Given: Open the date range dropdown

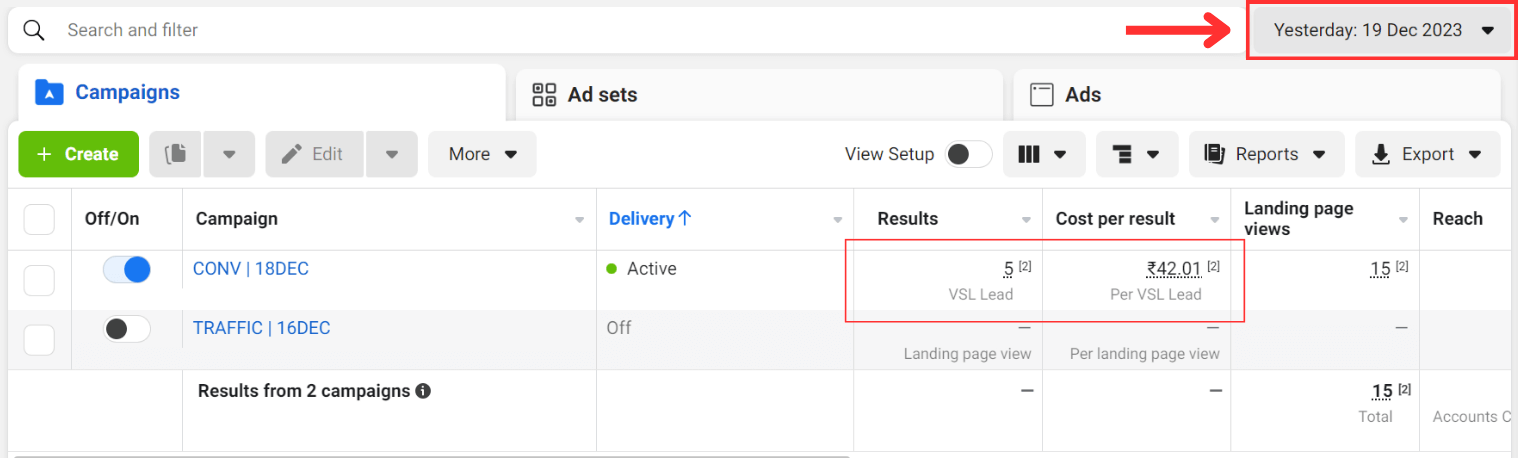Looking at the screenshot, I should pyautogui.click(x=1383, y=30).
